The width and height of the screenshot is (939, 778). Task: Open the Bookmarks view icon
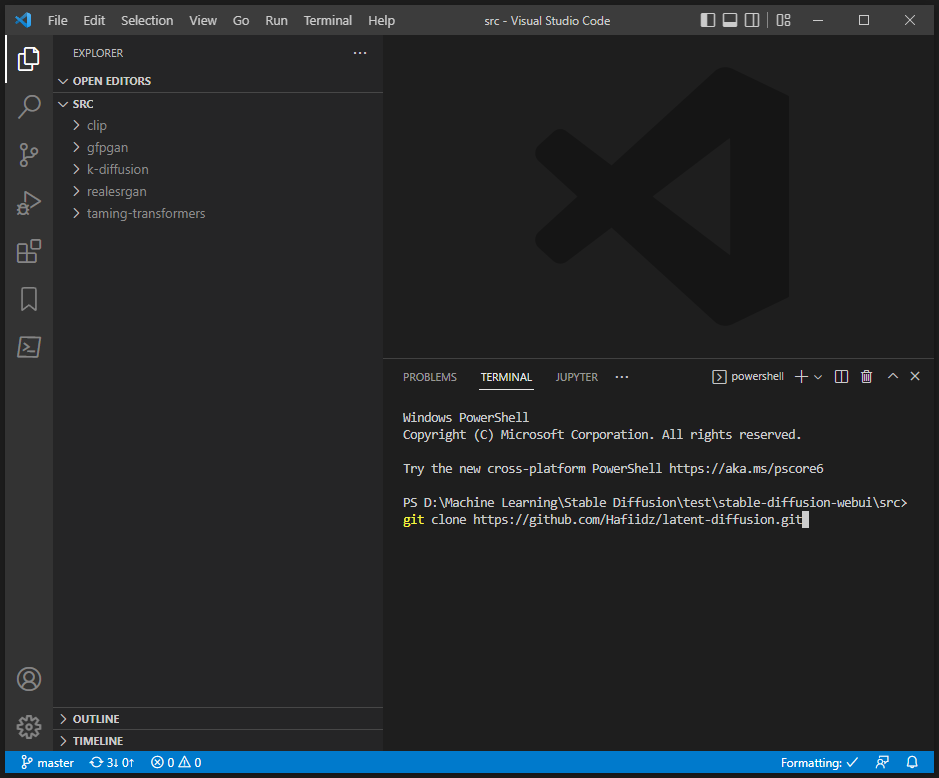(28, 299)
